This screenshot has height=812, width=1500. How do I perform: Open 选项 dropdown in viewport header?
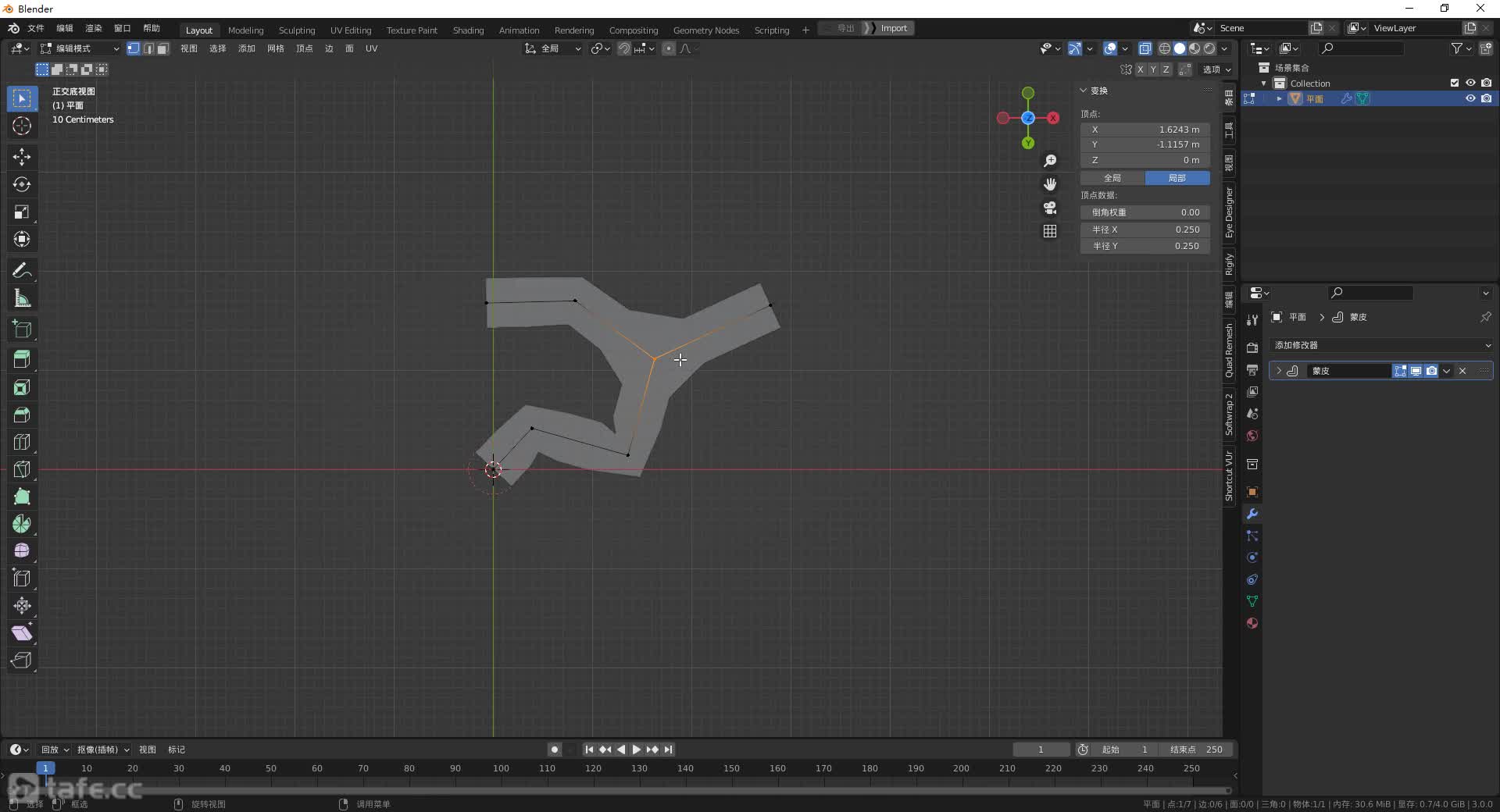tap(1216, 69)
